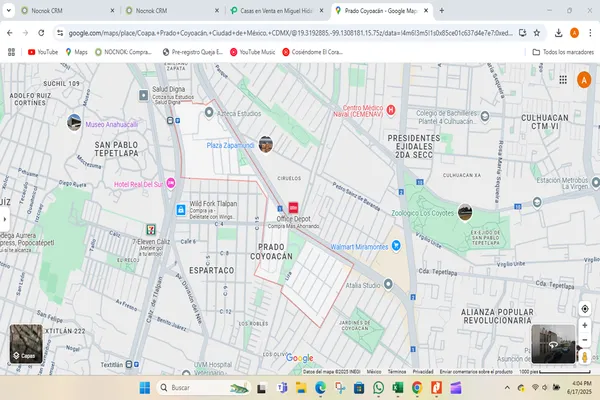Open the Maps bookmark
600x400 pixels.
click(x=77, y=52)
